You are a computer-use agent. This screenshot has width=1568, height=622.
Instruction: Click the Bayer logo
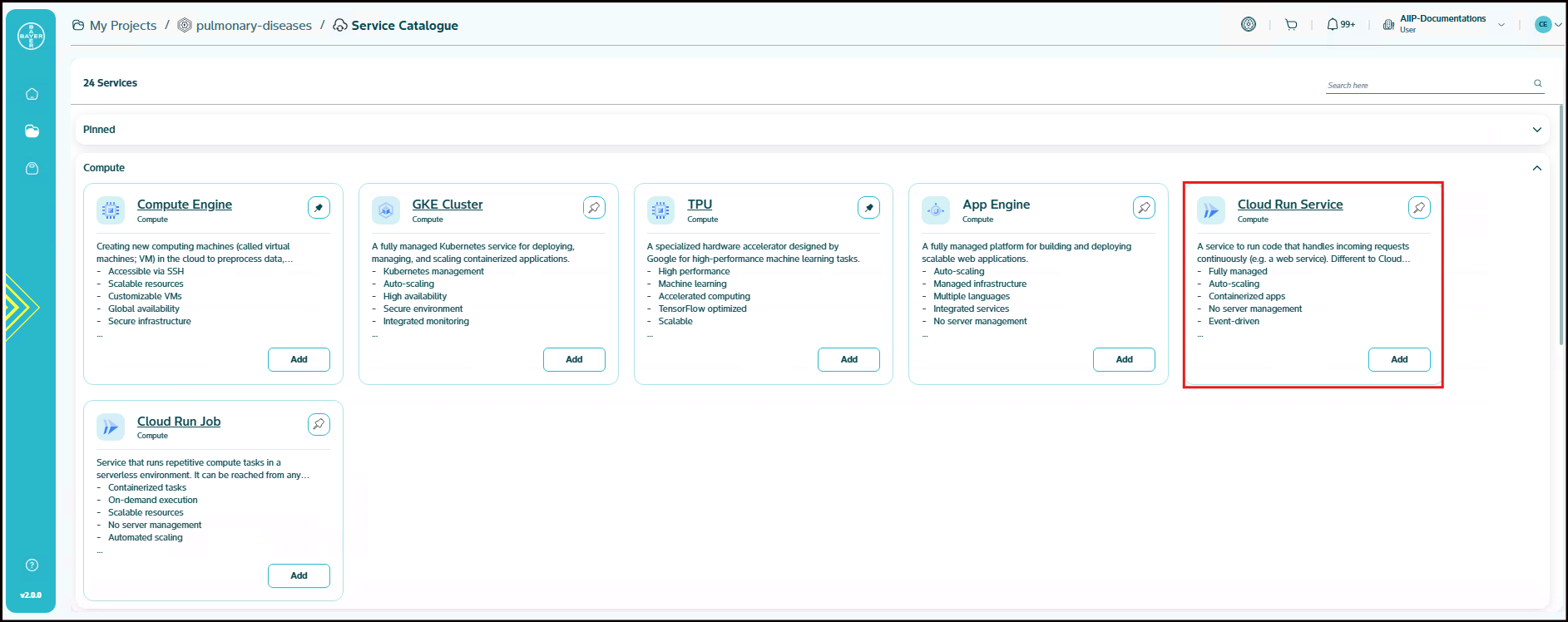pyautogui.click(x=32, y=36)
